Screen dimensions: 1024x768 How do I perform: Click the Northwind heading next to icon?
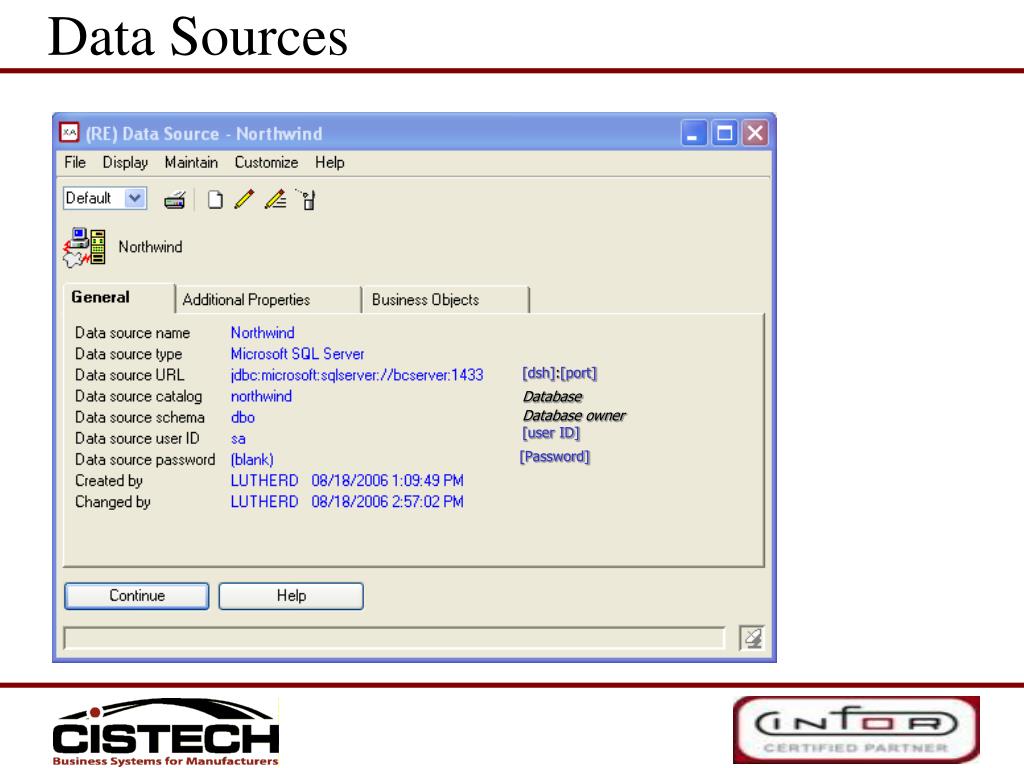(x=150, y=247)
